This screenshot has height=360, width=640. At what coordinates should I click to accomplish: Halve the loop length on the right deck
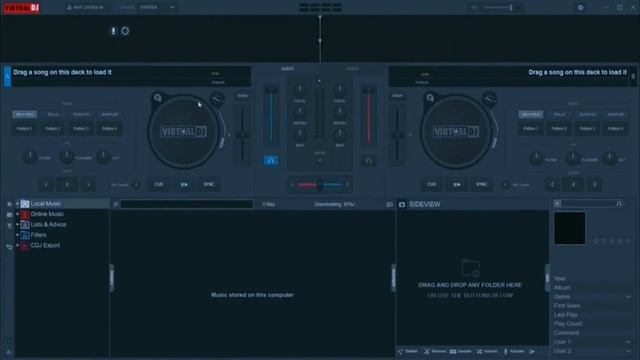[552, 184]
